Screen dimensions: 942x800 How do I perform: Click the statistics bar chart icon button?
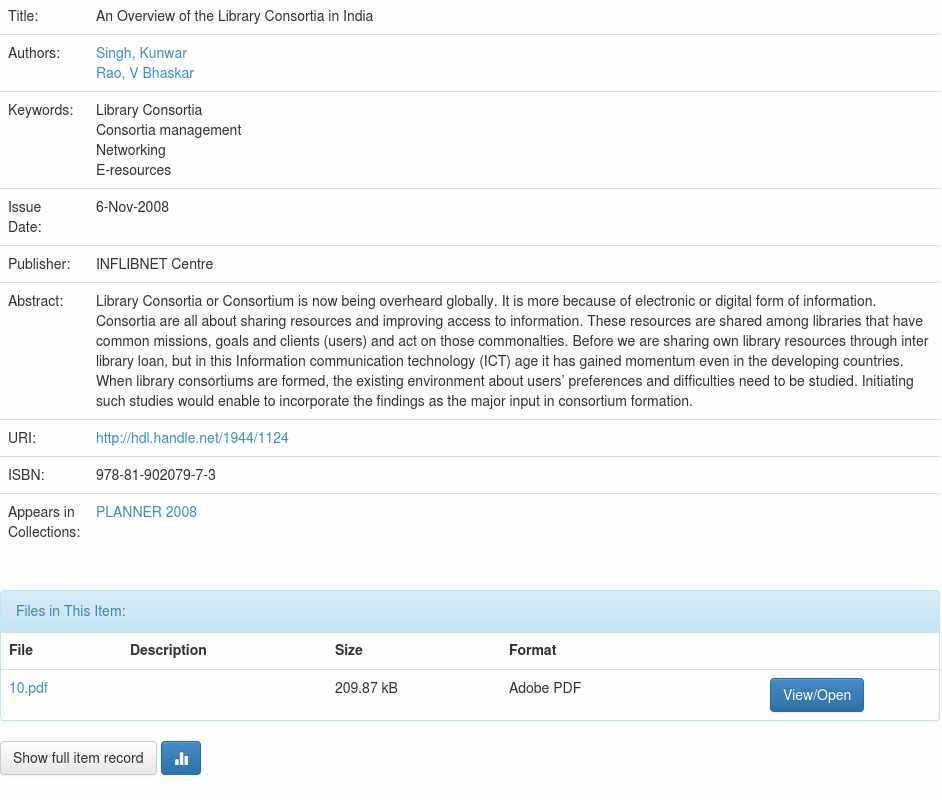(x=181, y=758)
